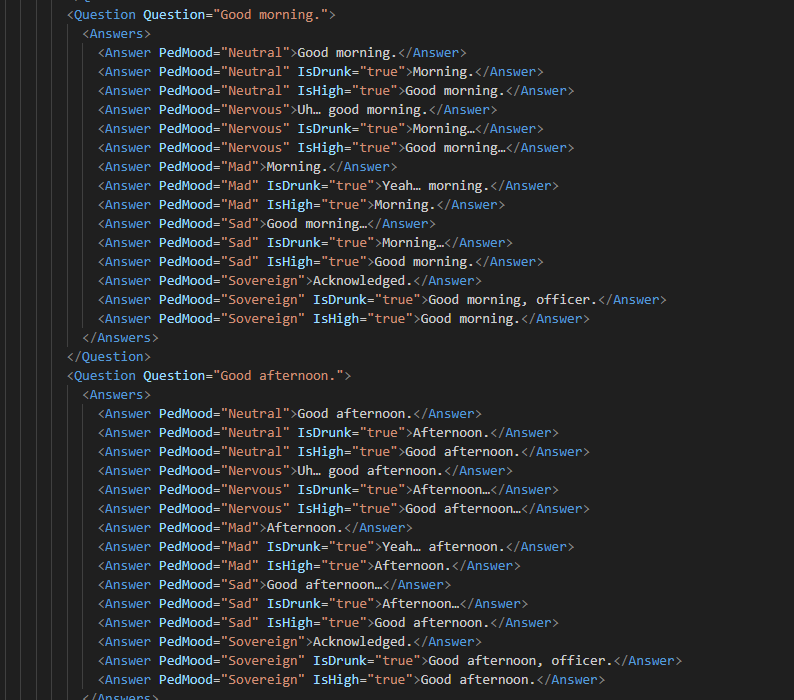Click "Acknowledged." in the Good morning block
The image size is (794, 700).
click(362, 281)
